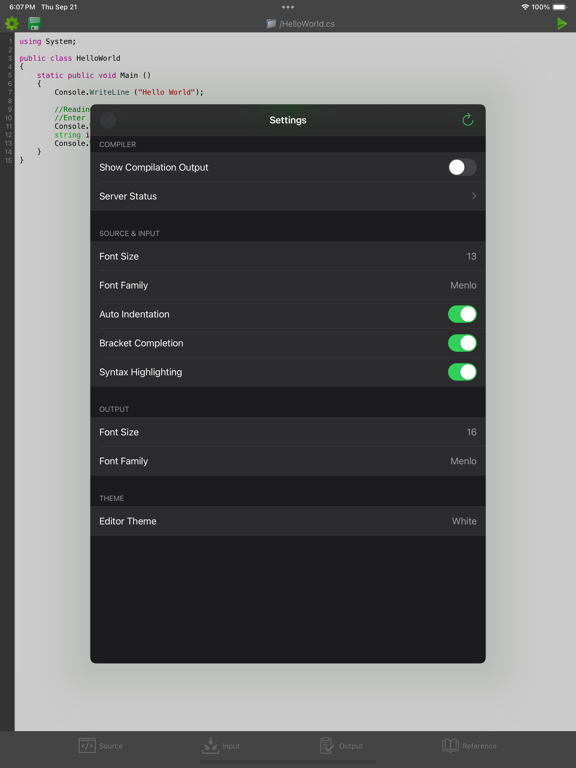Disable Bracket Completion switch
This screenshot has height=768, width=576.
tap(462, 343)
